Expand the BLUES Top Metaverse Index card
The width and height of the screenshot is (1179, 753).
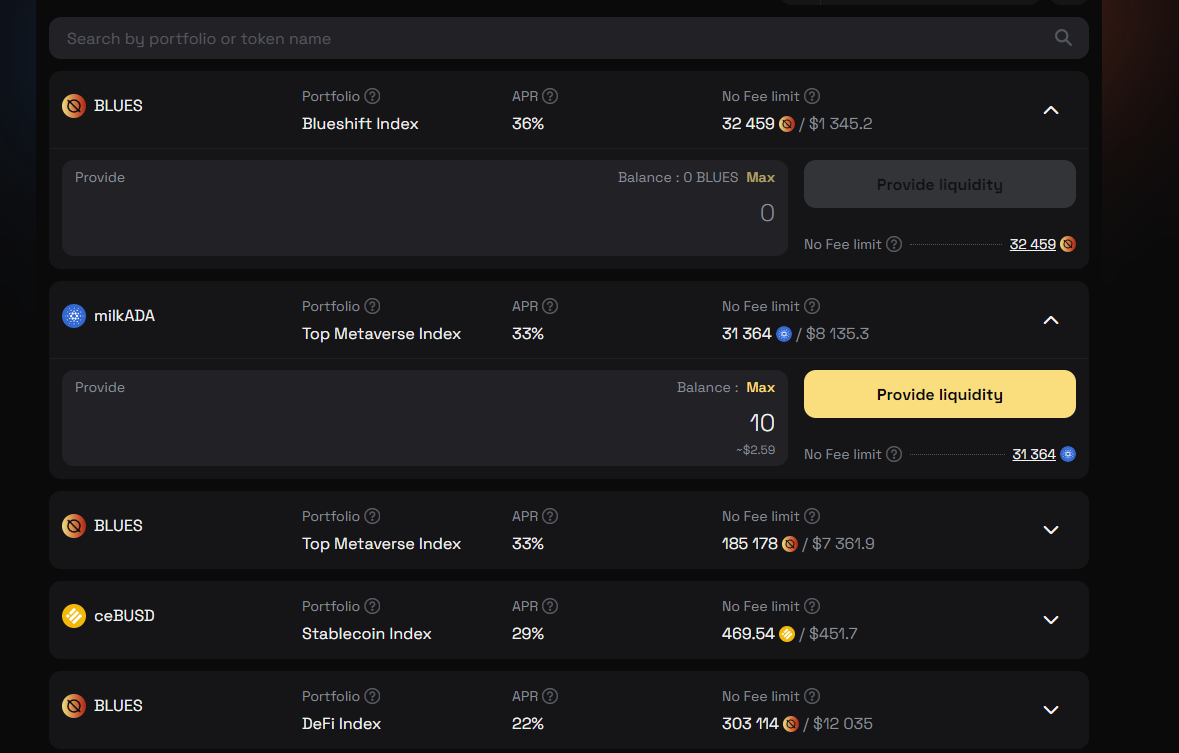click(x=1051, y=530)
